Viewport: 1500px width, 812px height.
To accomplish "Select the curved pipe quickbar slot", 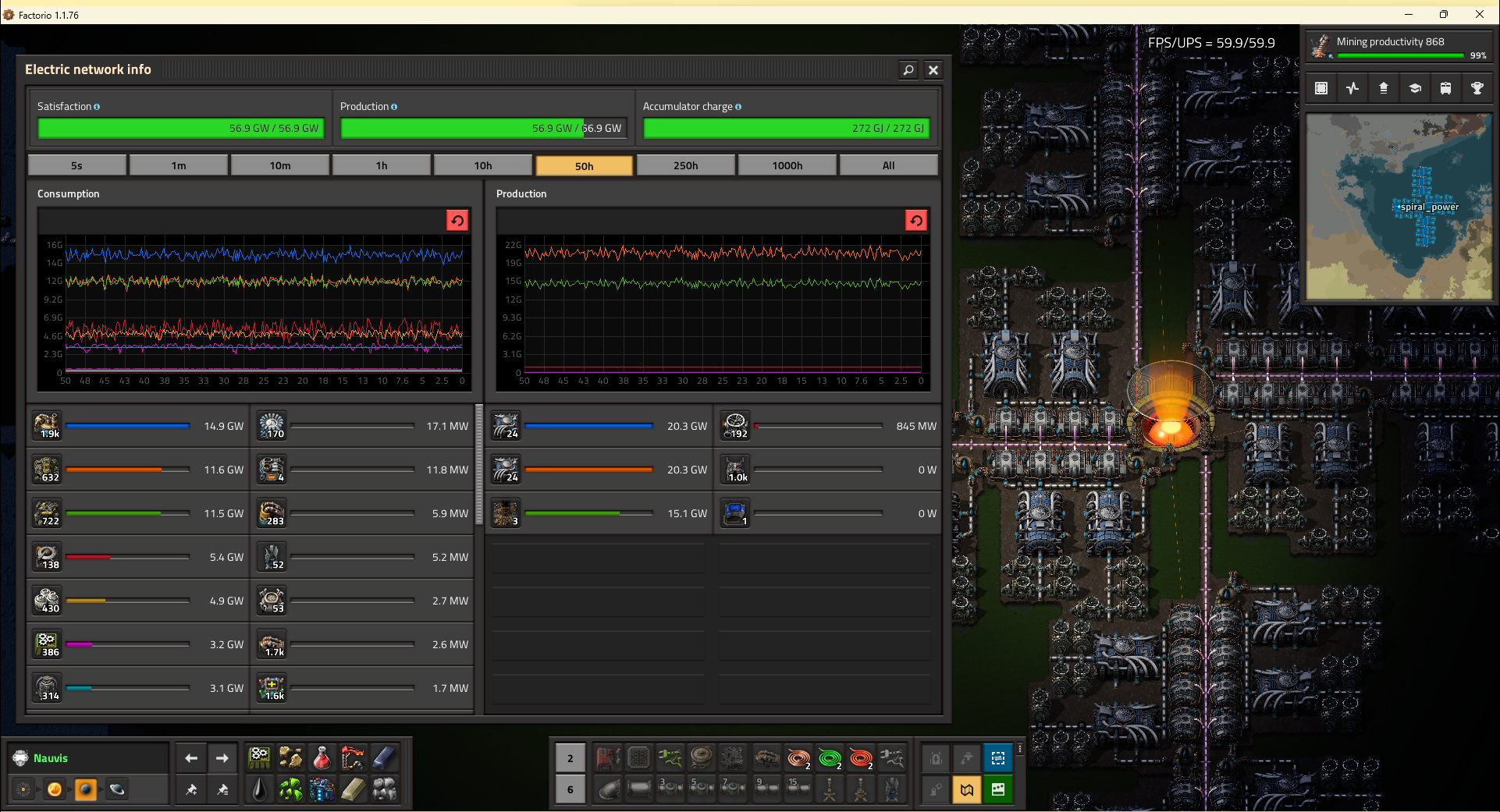I will pos(609,789).
